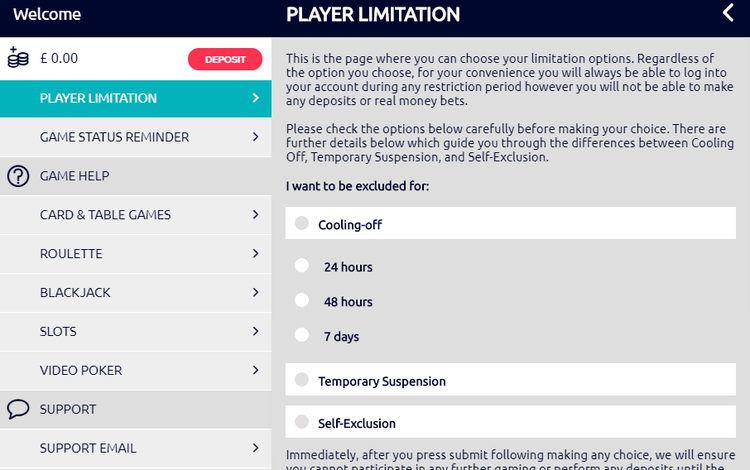750x470 pixels.
Task: Open the Slots help section
Action: pos(135,332)
